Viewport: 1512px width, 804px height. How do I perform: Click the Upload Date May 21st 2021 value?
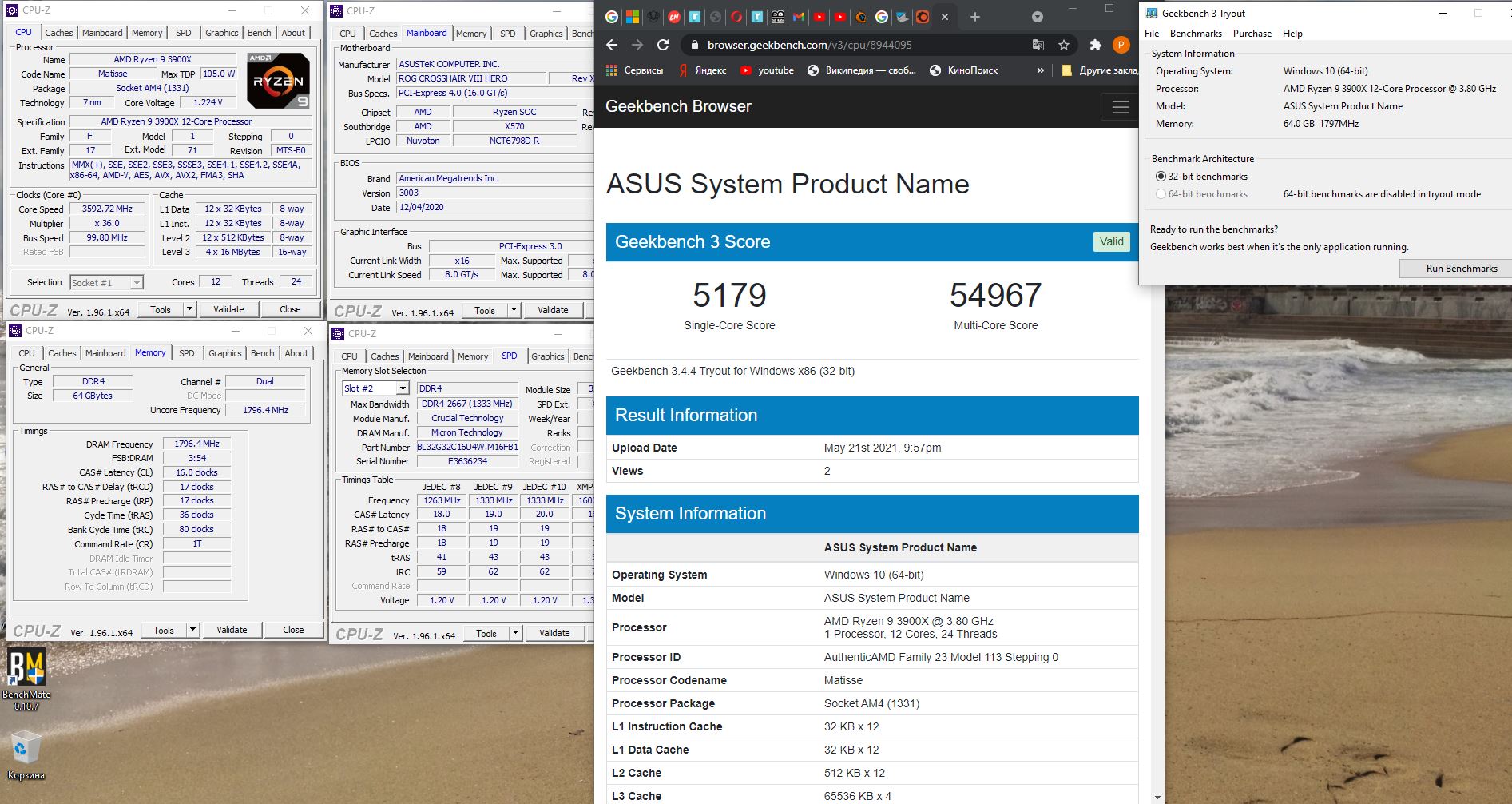(x=883, y=448)
